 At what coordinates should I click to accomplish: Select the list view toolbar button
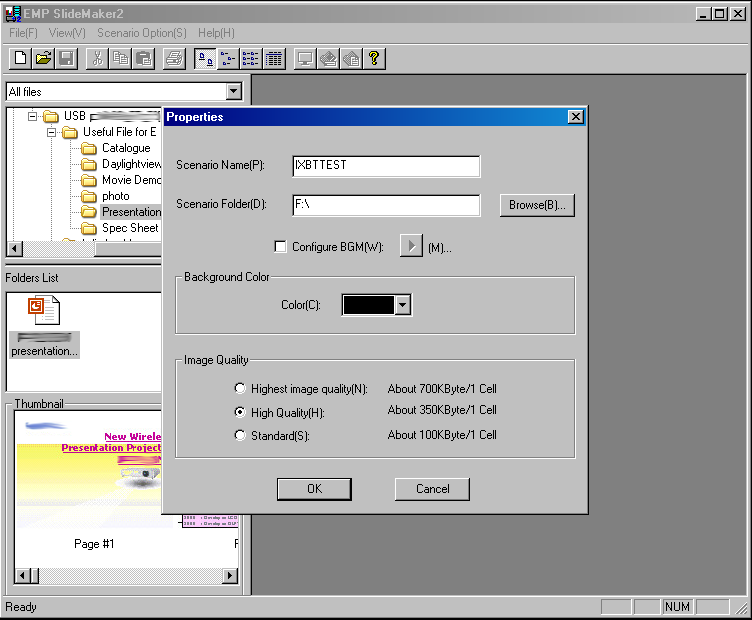click(x=251, y=59)
